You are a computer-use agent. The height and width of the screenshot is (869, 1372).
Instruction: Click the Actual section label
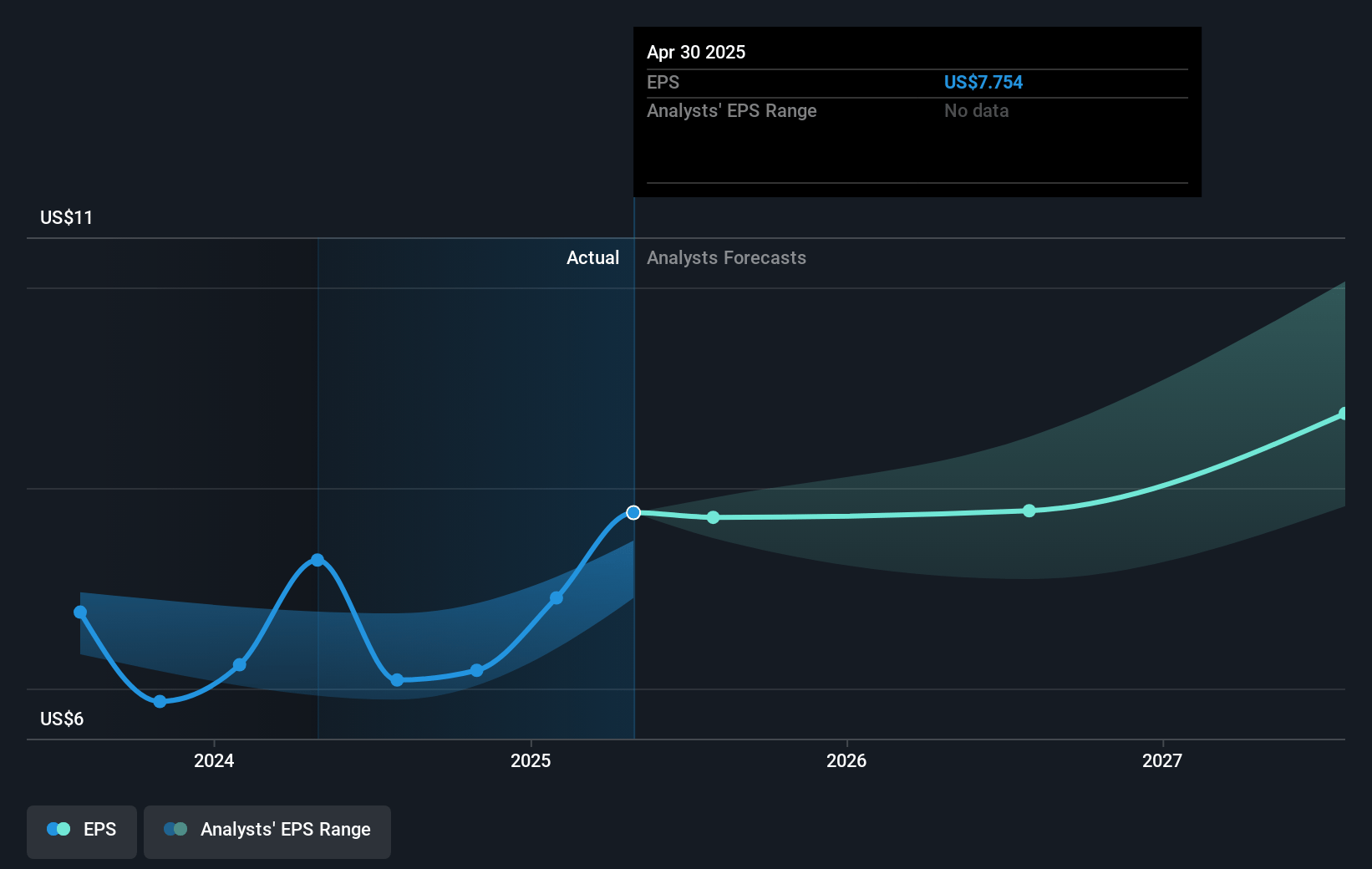(x=593, y=257)
